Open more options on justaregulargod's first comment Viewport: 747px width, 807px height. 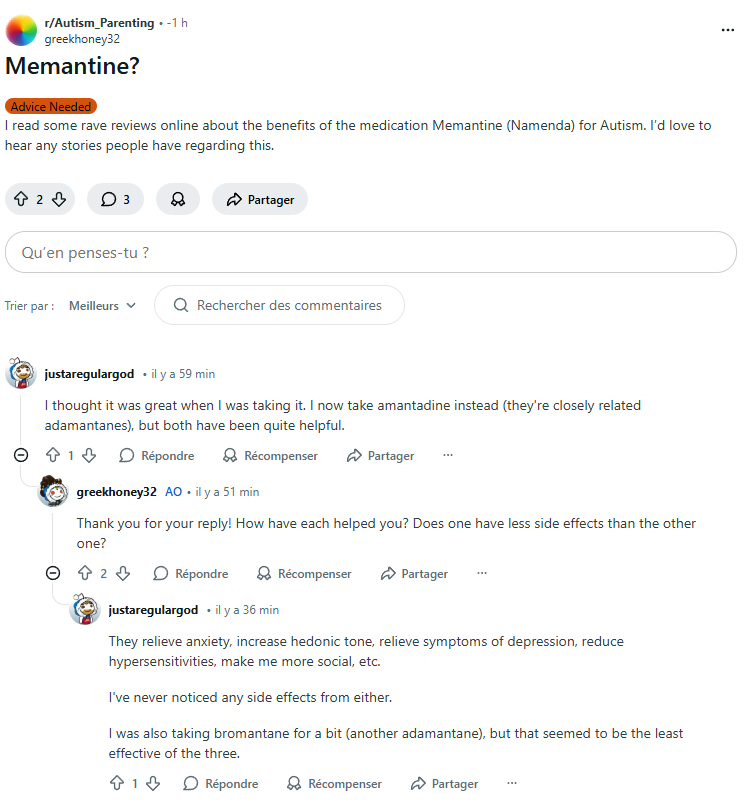448,455
